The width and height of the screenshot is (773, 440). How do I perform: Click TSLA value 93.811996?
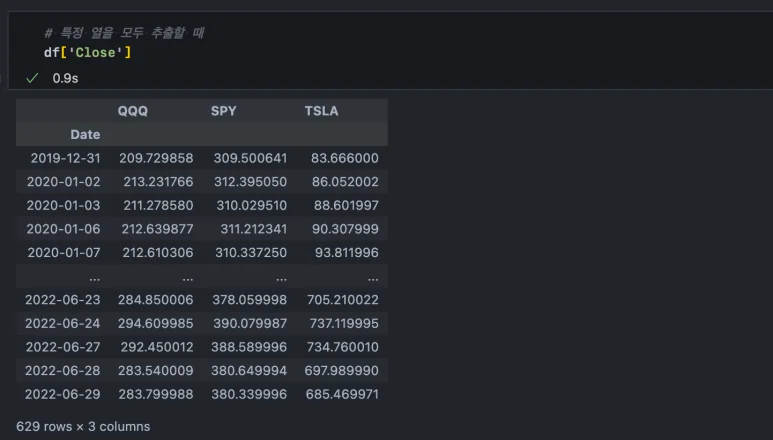[345, 252]
